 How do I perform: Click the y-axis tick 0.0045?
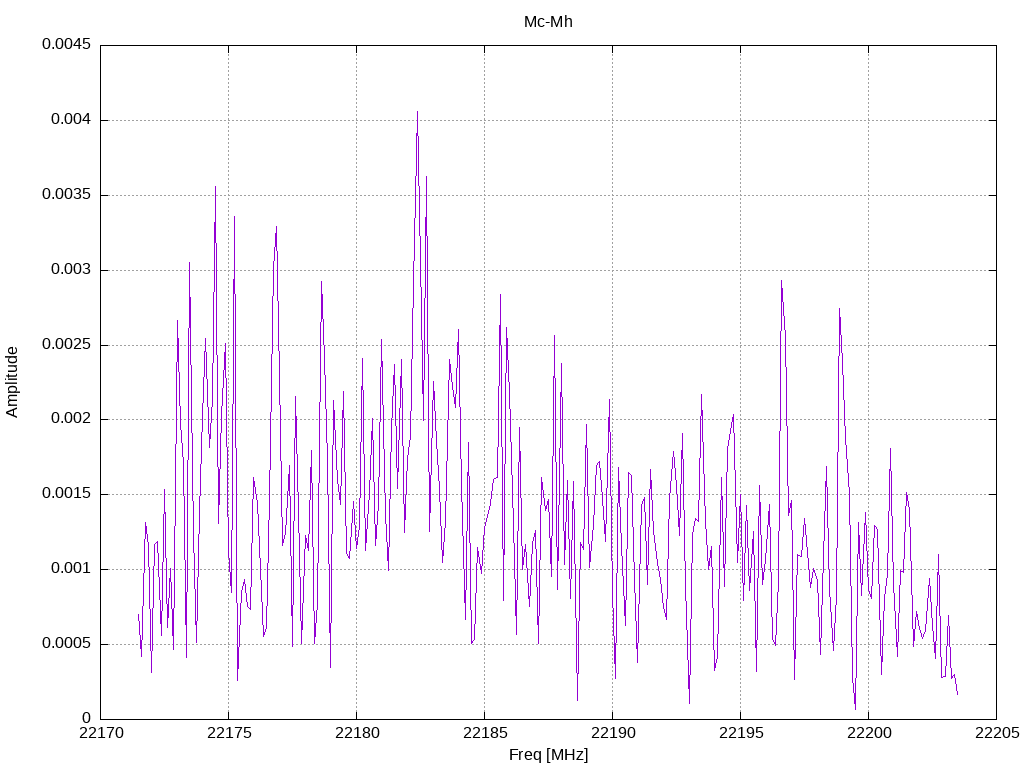click(66, 44)
